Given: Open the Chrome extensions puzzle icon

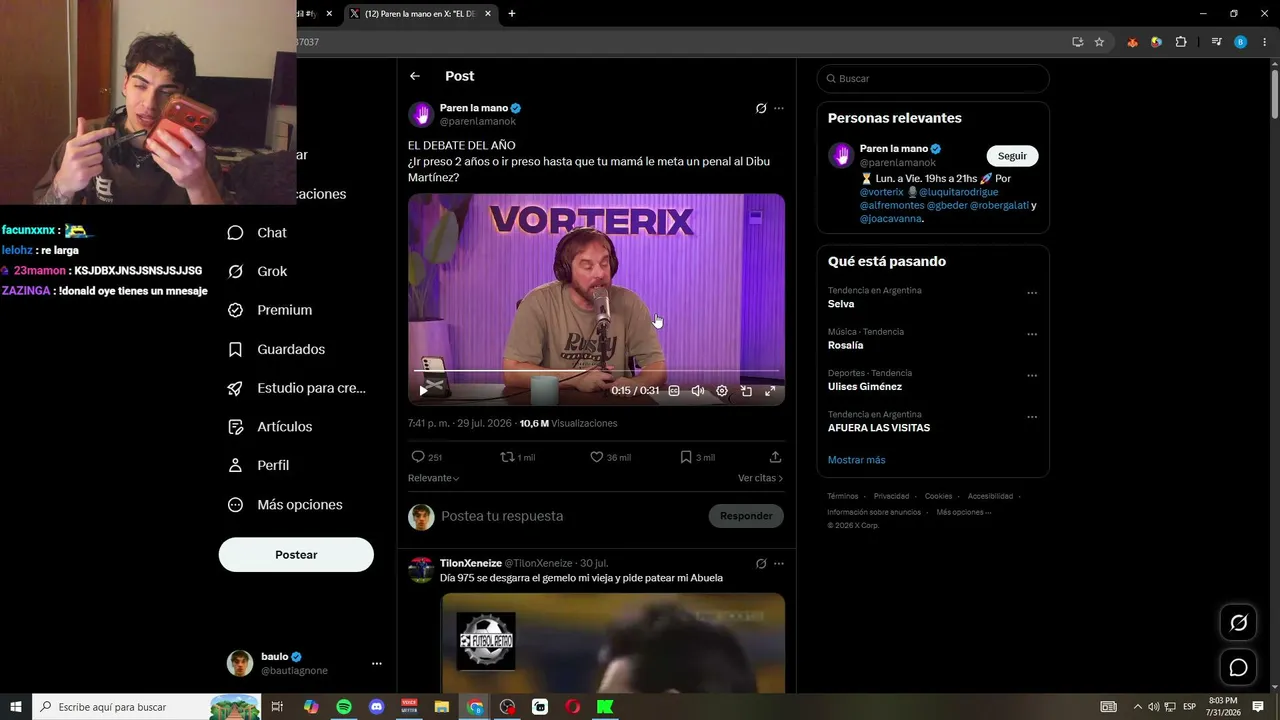Looking at the screenshot, I should point(1181,42).
